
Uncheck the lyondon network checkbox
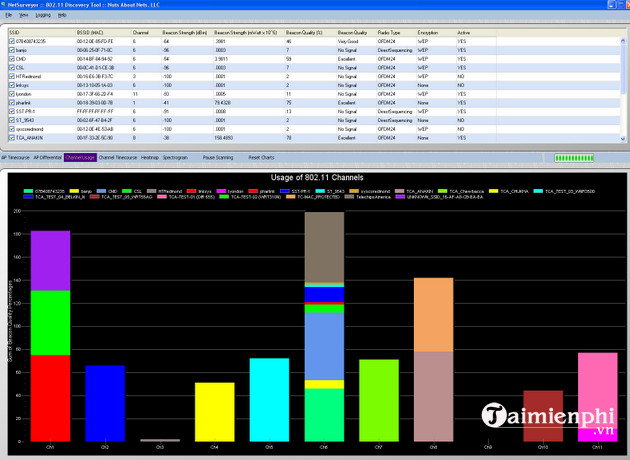pyautogui.click(x=12, y=94)
